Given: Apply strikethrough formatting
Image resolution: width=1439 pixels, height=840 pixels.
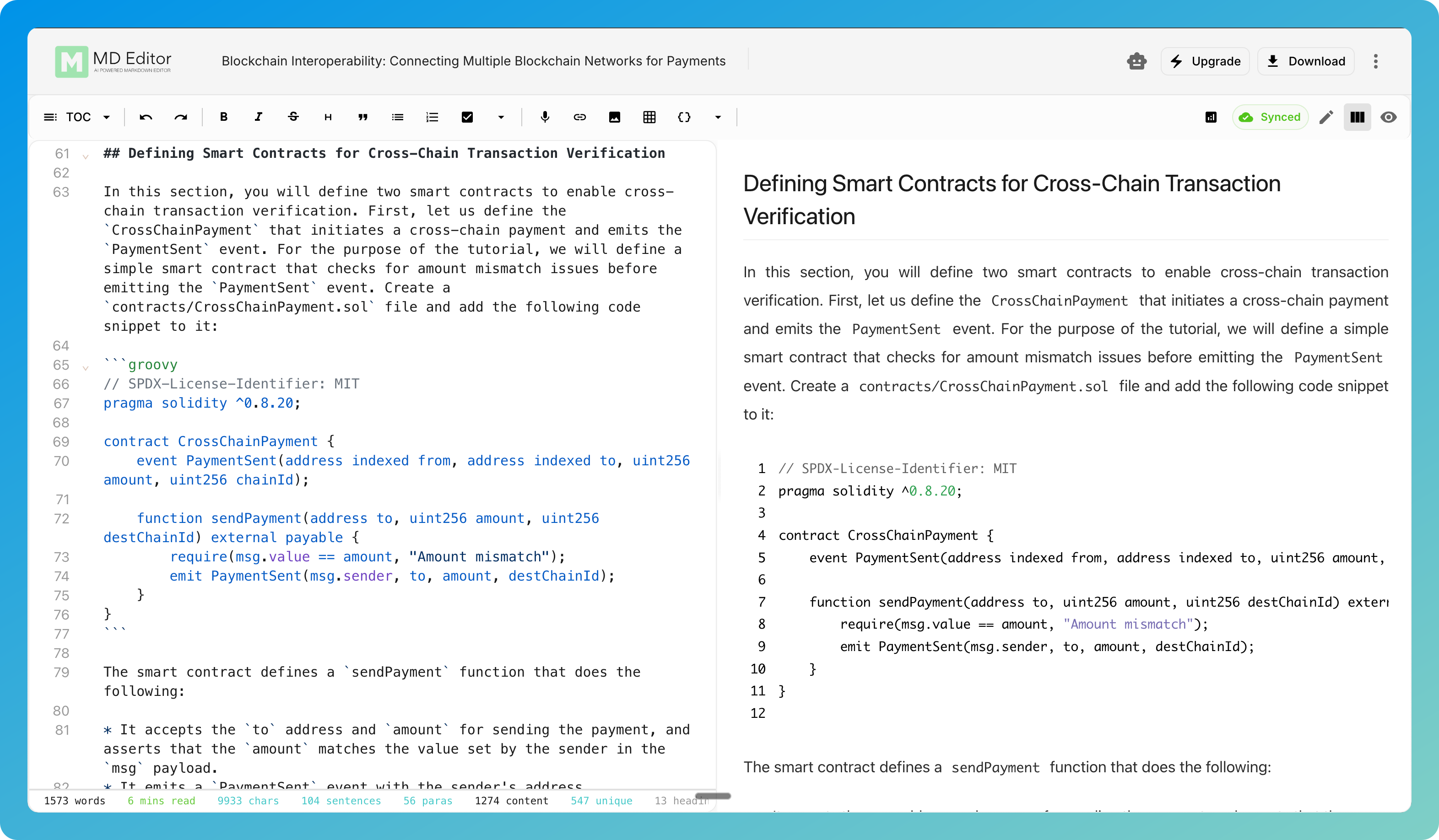Looking at the screenshot, I should coord(293,117).
